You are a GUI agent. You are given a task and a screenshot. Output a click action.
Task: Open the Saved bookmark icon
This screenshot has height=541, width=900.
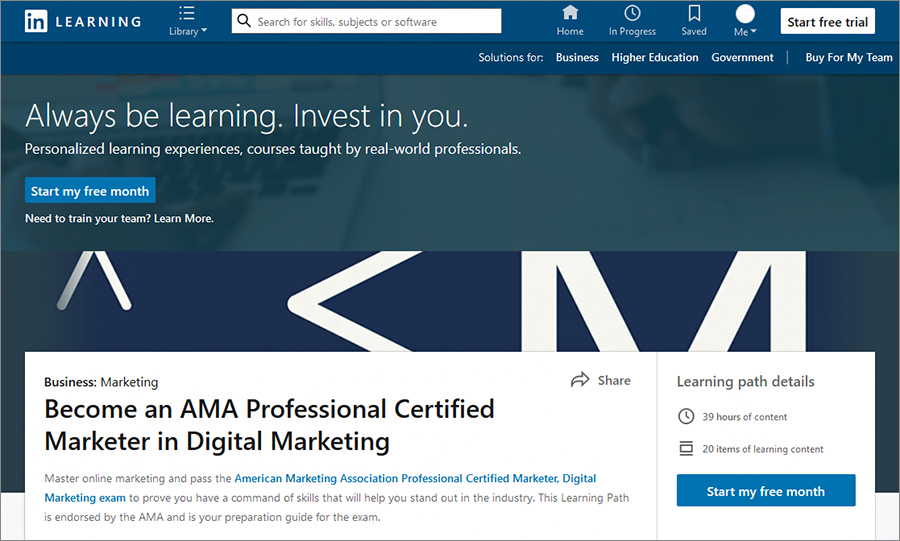(694, 13)
